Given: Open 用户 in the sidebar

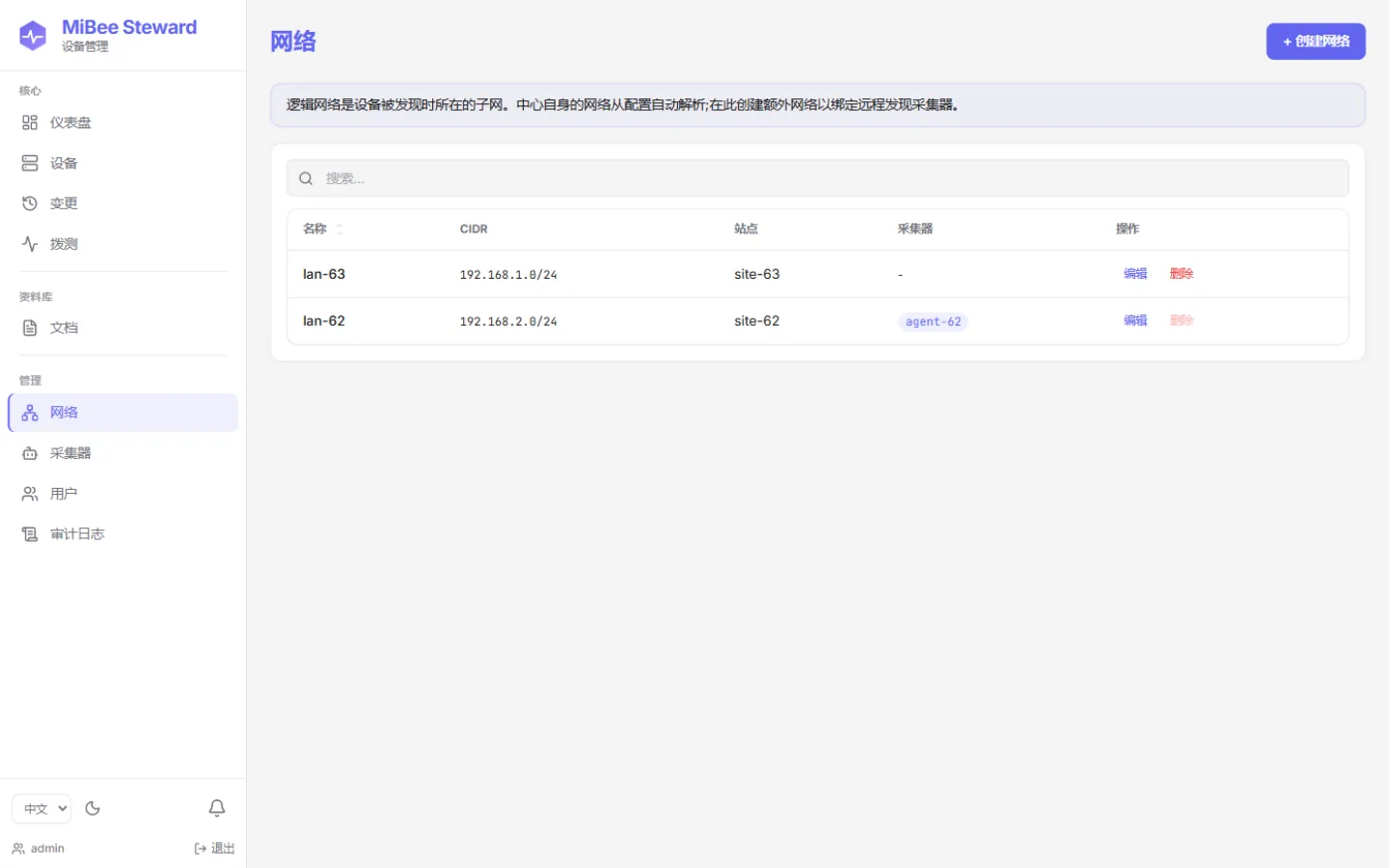Looking at the screenshot, I should click(123, 494).
